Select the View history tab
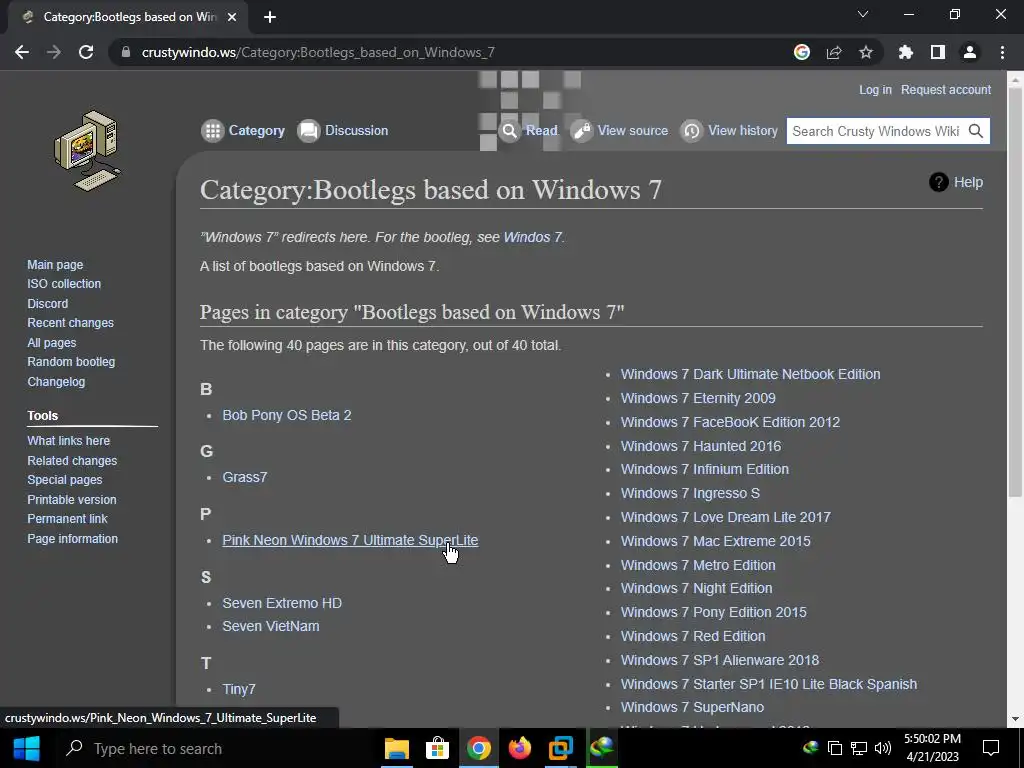The width and height of the screenshot is (1024, 768). (x=743, y=131)
